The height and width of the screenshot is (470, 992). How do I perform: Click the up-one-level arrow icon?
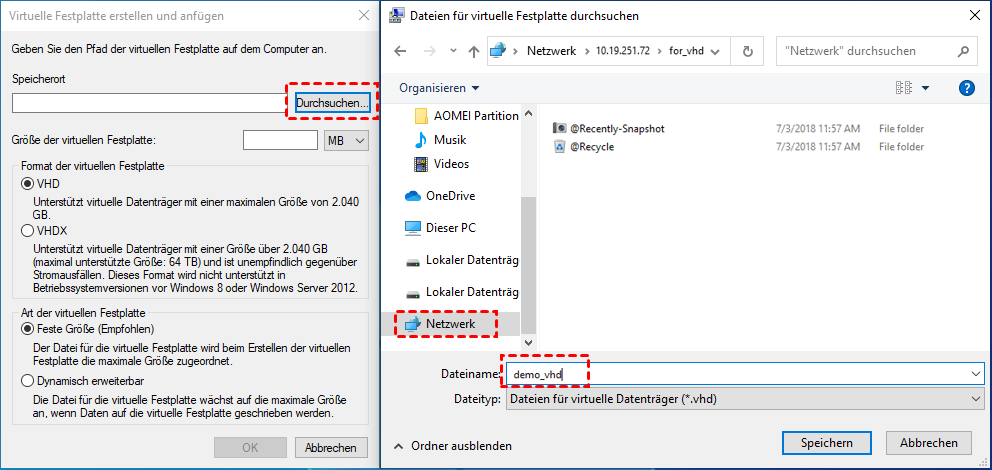tap(473, 51)
